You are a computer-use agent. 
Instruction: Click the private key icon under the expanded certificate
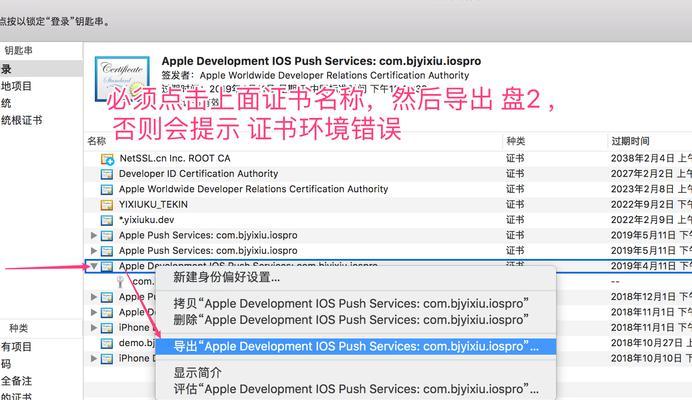(x=120, y=282)
